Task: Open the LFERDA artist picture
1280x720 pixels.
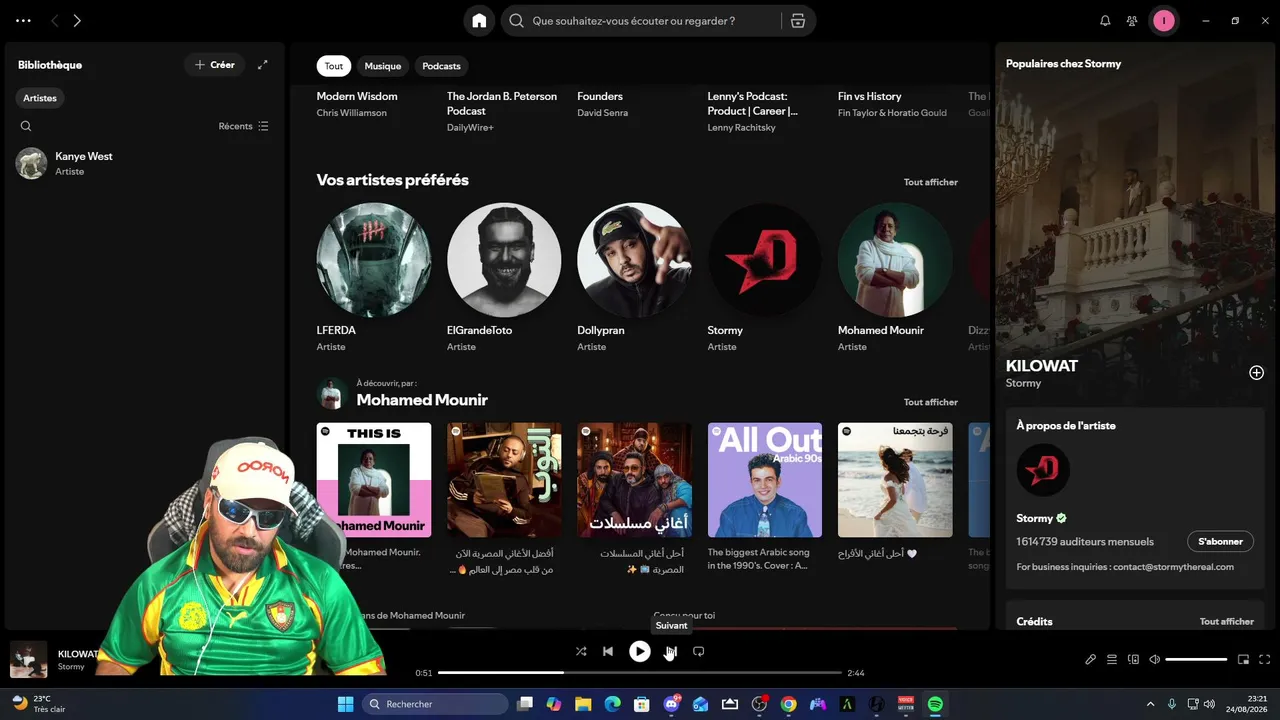Action: [x=374, y=260]
